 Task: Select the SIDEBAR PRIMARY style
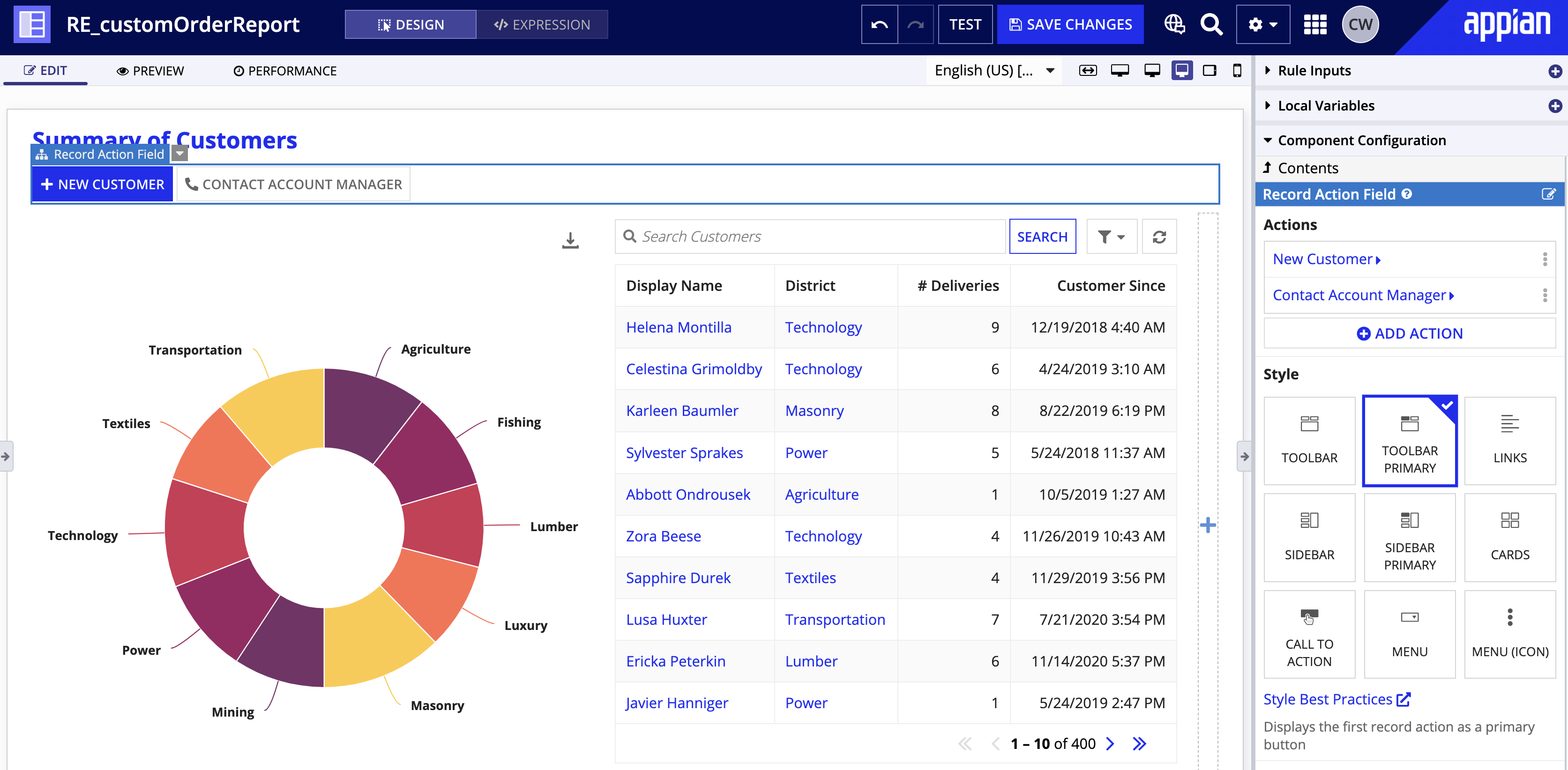[1410, 538]
